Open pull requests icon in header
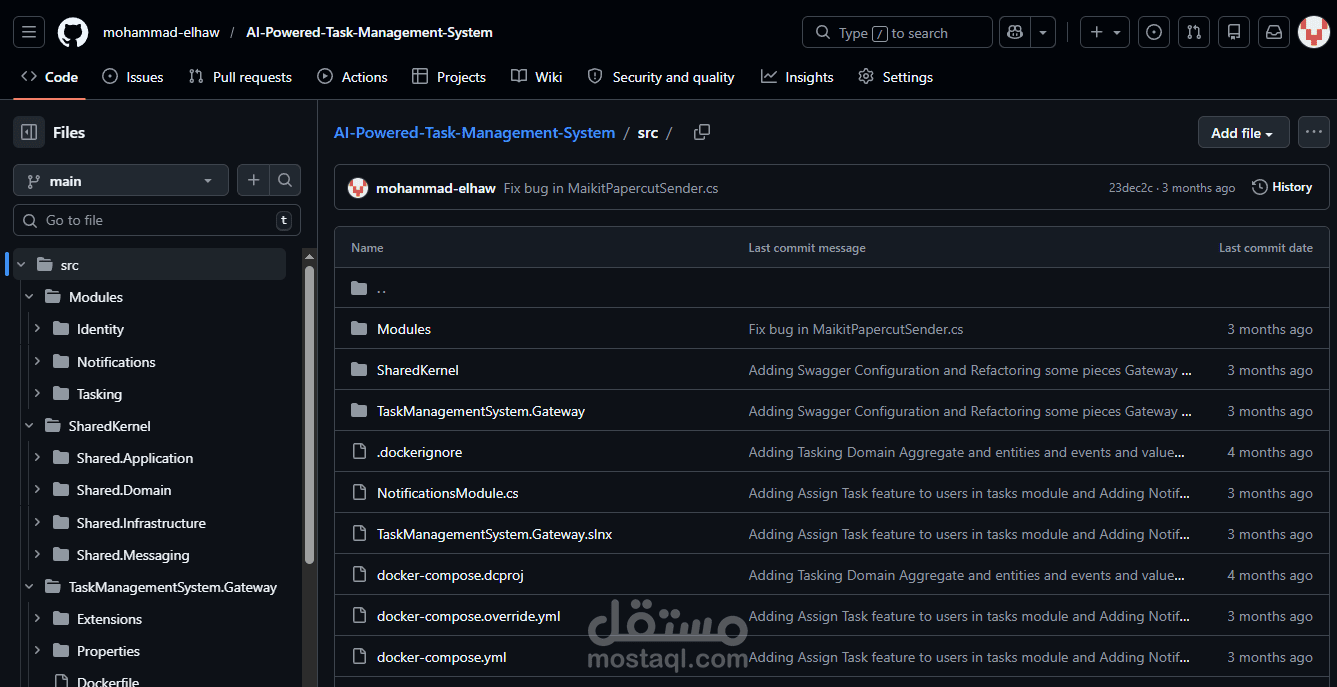 [1194, 32]
